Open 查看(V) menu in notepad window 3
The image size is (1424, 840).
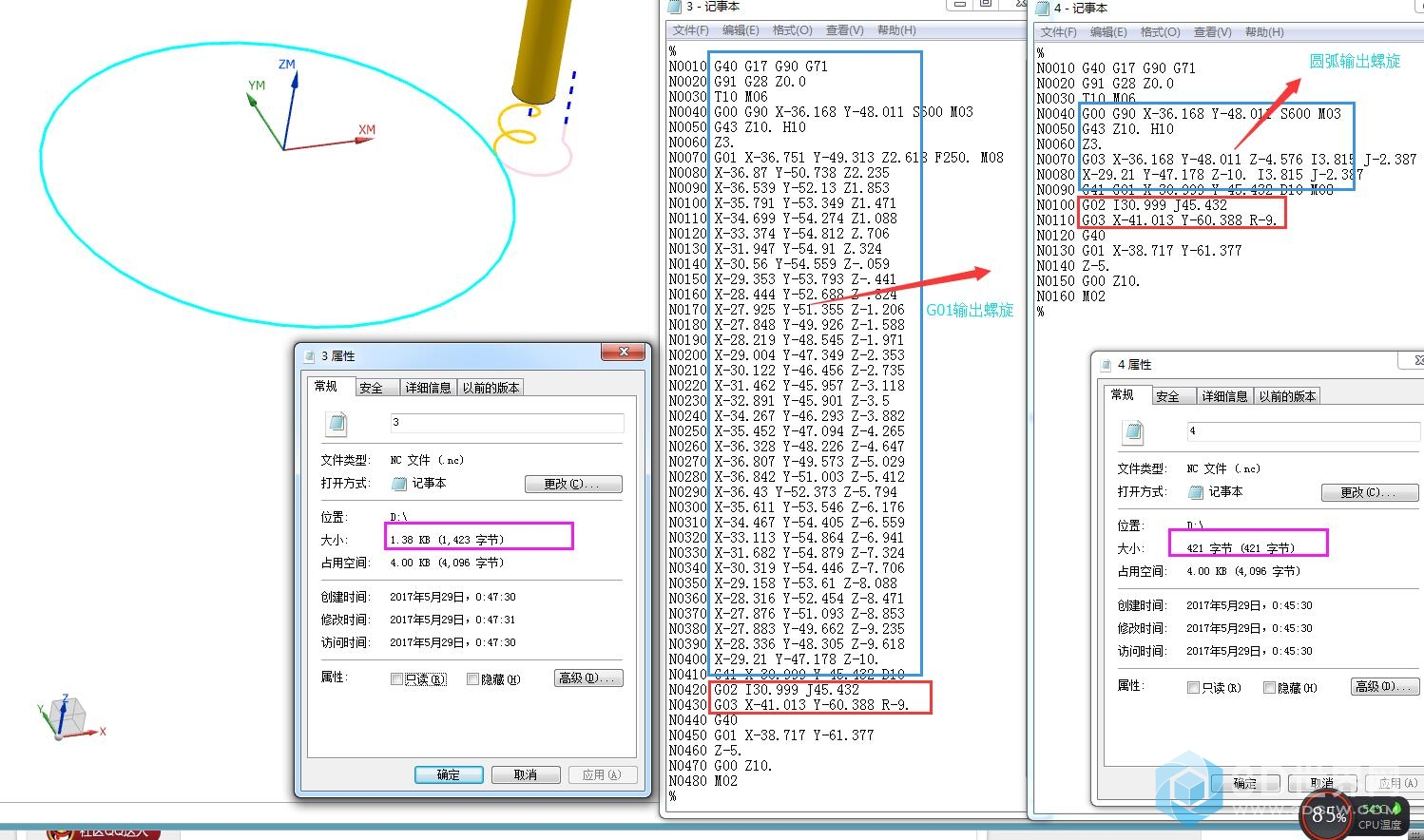click(x=844, y=30)
